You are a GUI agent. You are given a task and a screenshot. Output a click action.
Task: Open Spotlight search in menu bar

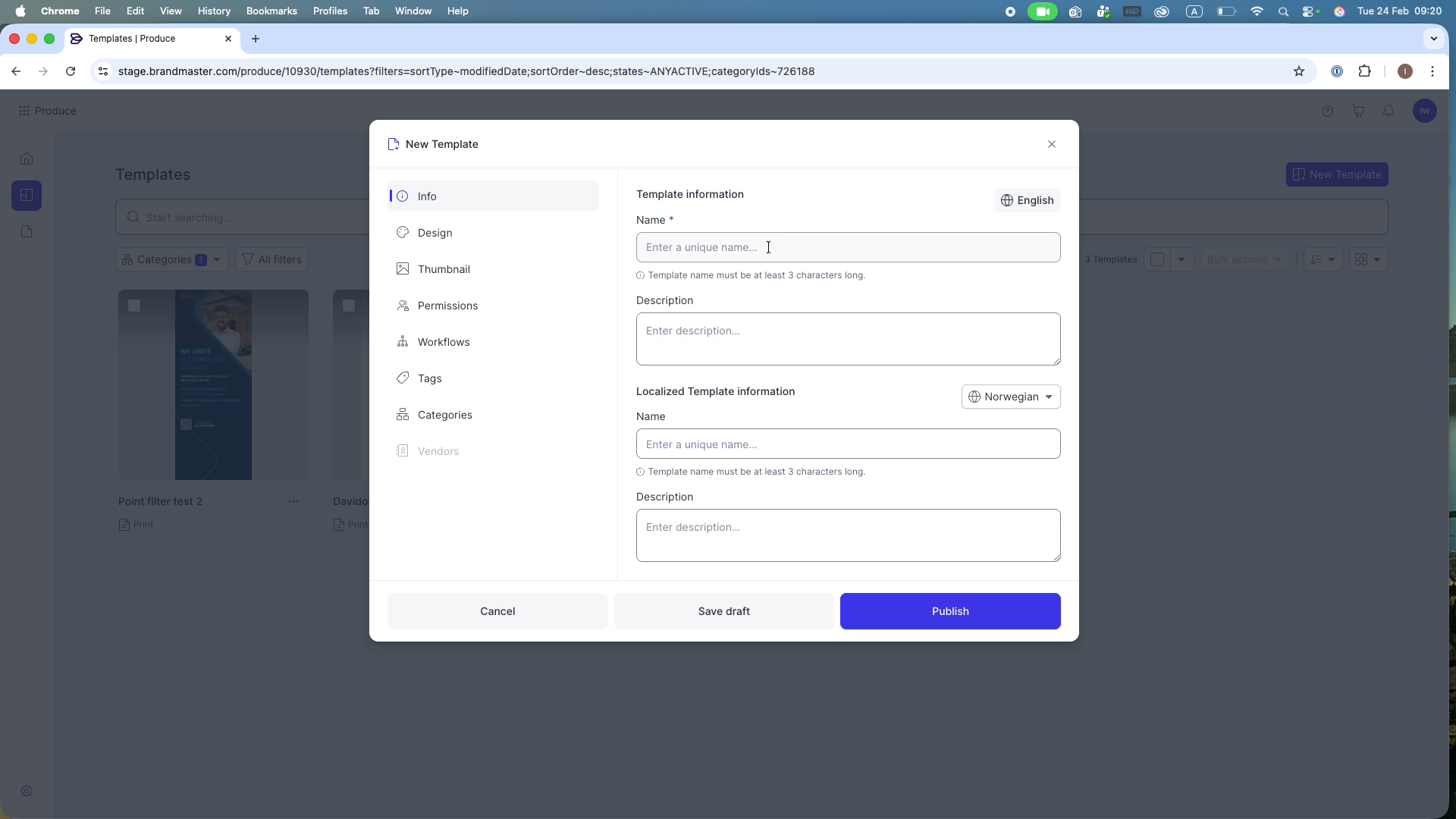point(1283,11)
